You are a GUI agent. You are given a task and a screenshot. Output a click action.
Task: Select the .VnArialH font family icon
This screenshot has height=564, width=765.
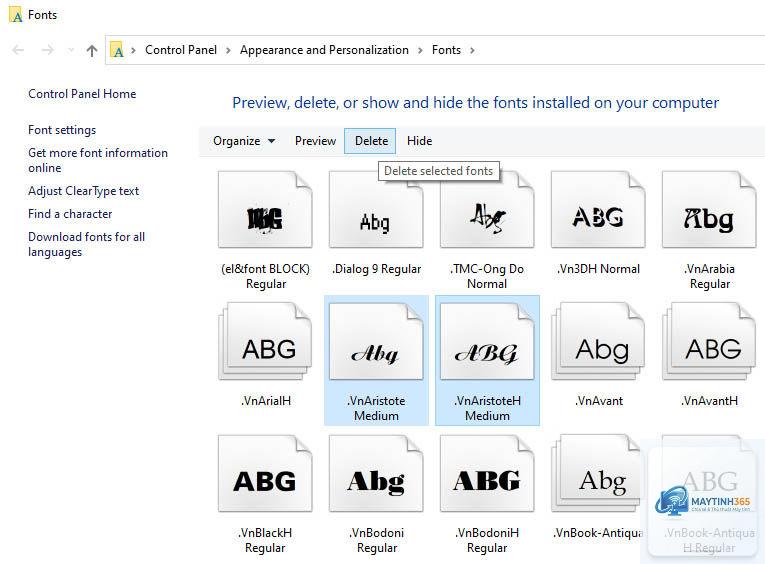click(265, 342)
